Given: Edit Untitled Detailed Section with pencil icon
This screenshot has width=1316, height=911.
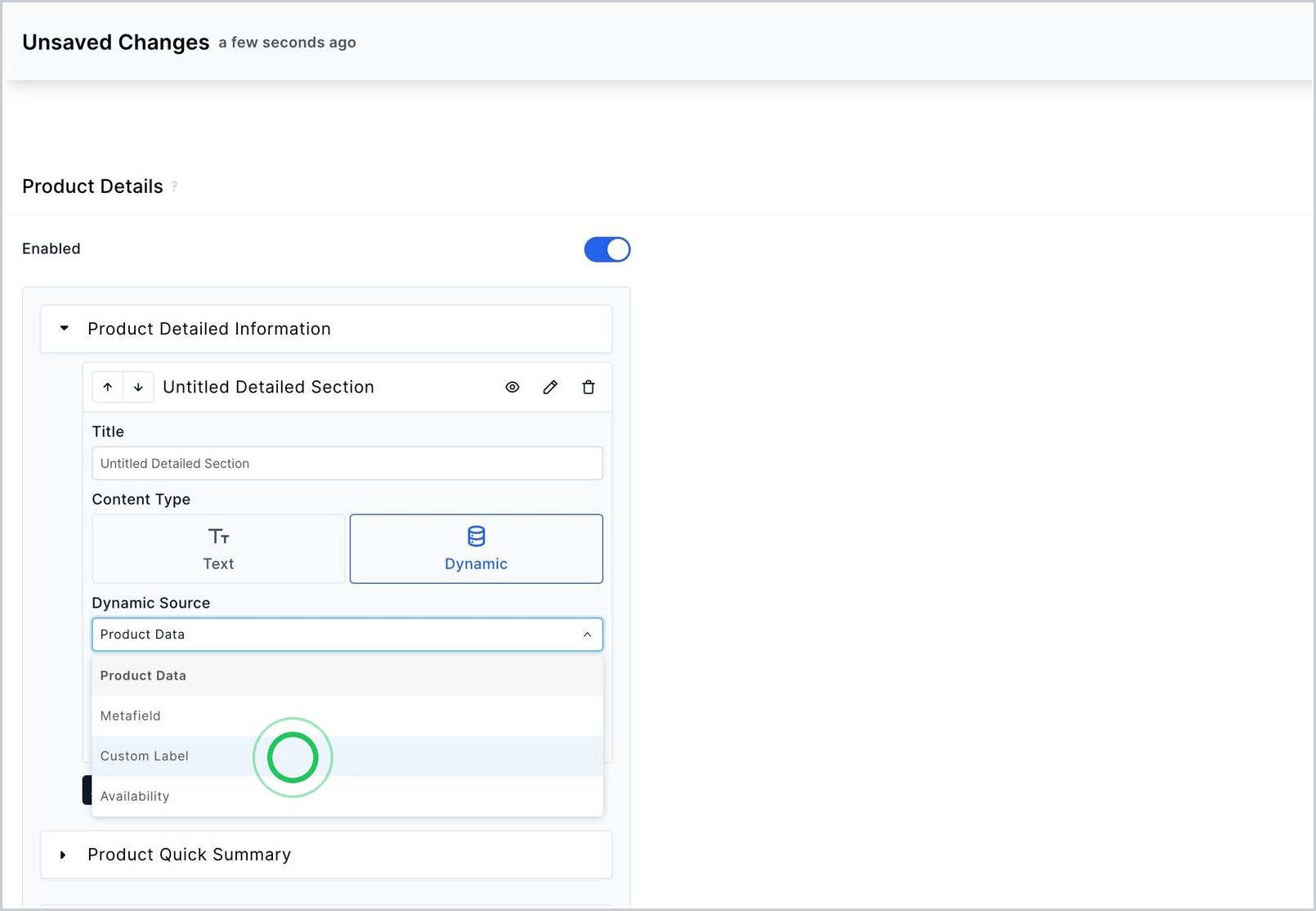Looking at the screenshot, I should 550,388.
